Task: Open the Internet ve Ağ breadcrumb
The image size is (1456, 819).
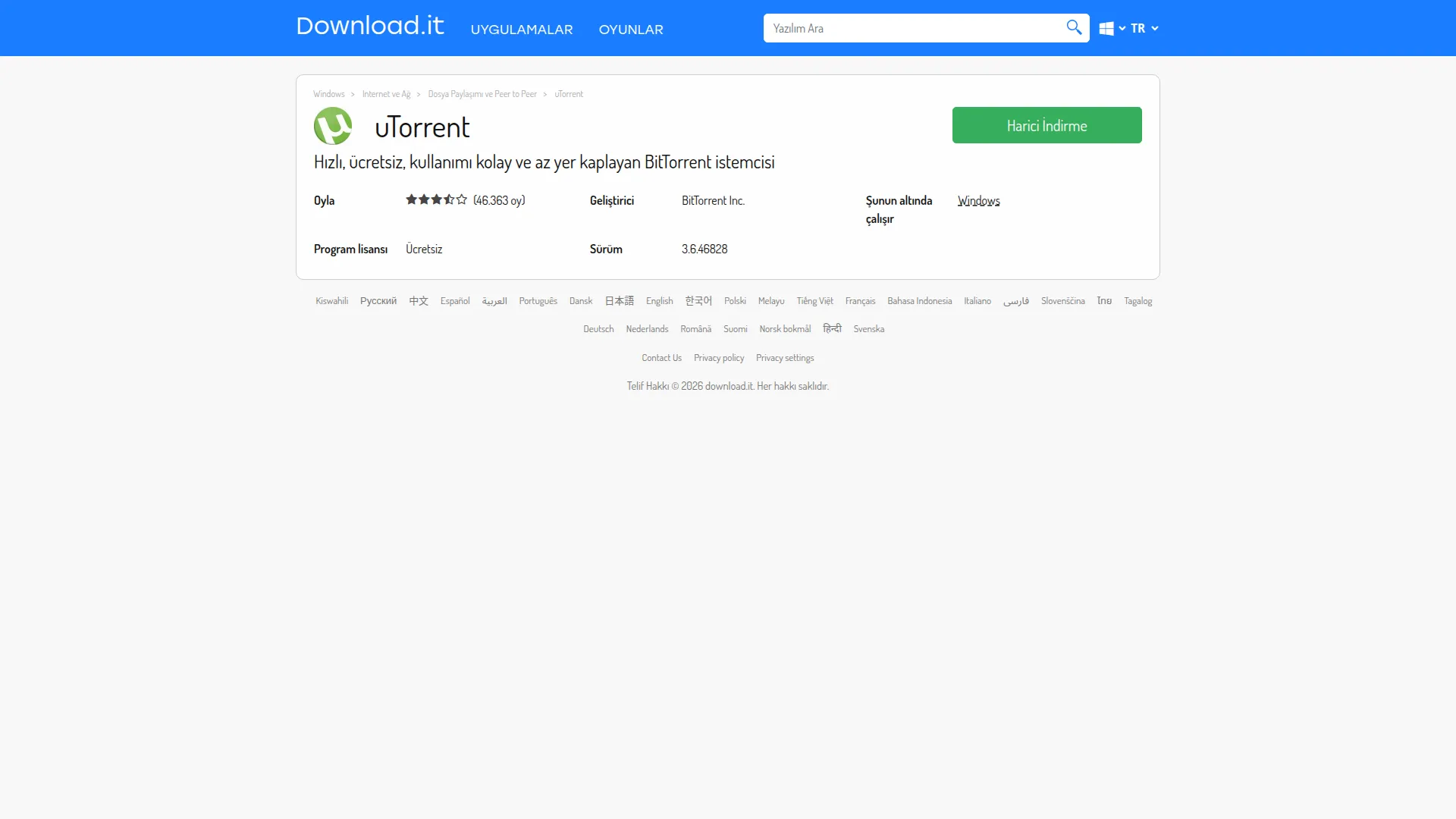Action: [386, 94]
